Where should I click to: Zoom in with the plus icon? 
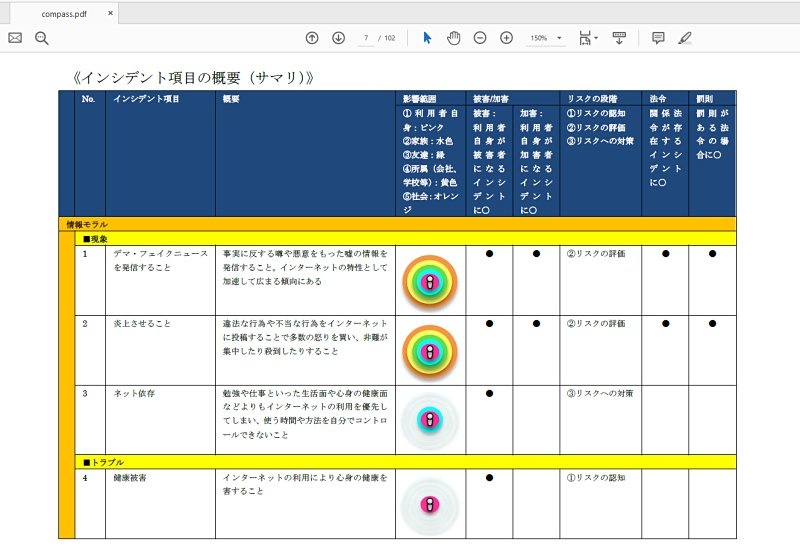pyautogui.click(x=506, y=38)
